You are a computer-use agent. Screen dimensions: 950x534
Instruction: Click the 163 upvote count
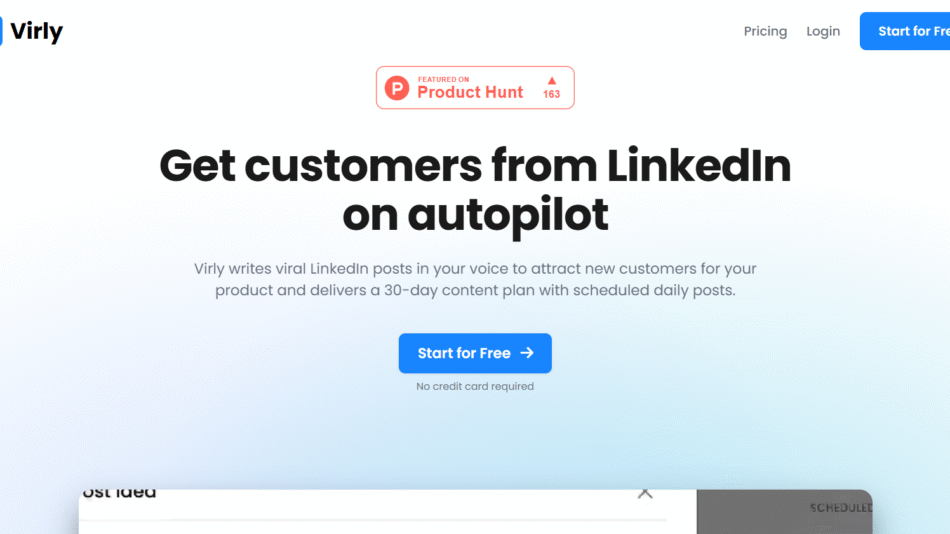pyautogui.click(x=551, y=95)
